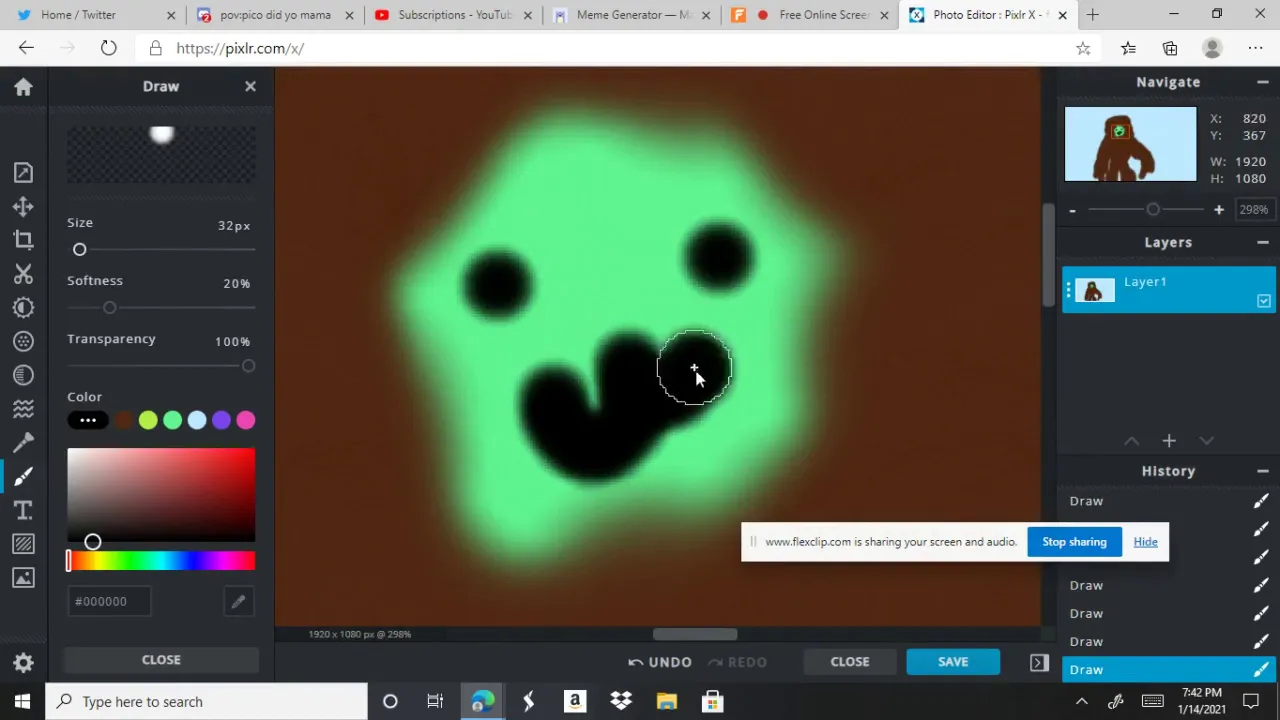Select Layer1 in the Layers panel
Image resolution: width=1280 pixels, height=720 pixels.
(1168, 291)
